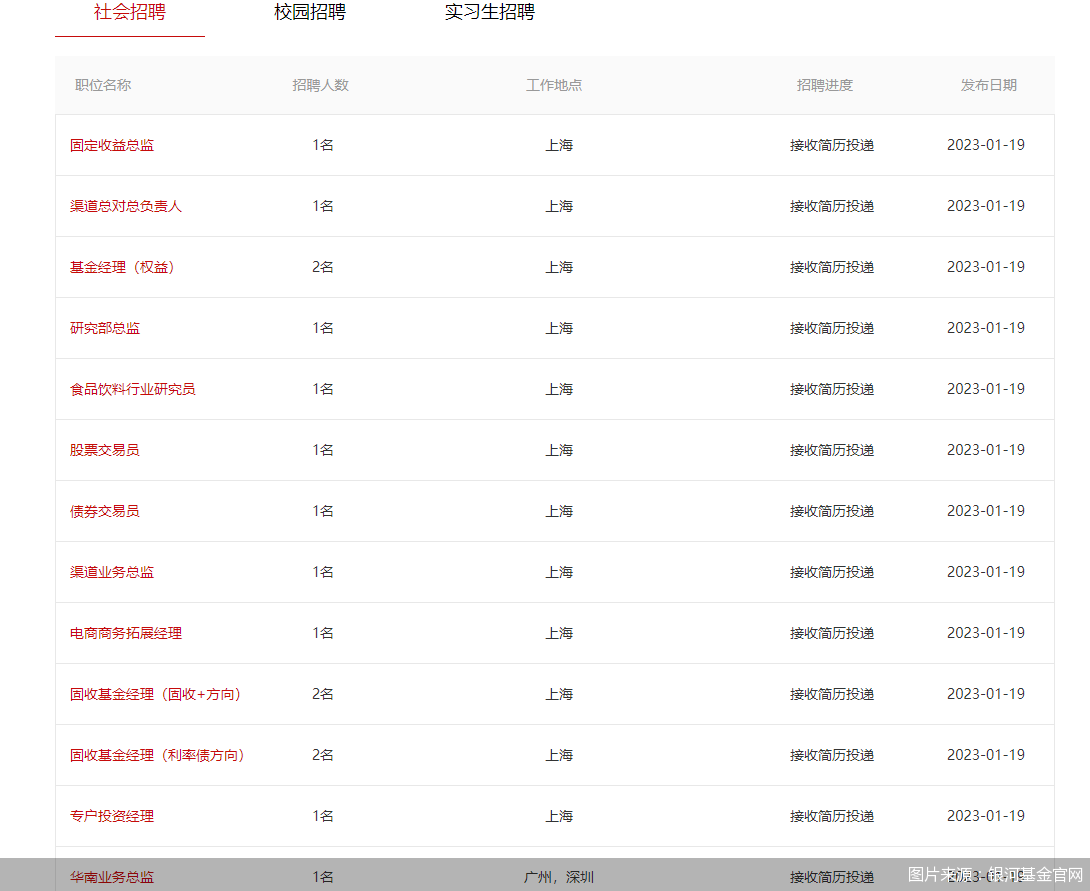View the 渠道业务总监 posting
The height and width of the screenshot is (891, 1090).
point(112,572)
